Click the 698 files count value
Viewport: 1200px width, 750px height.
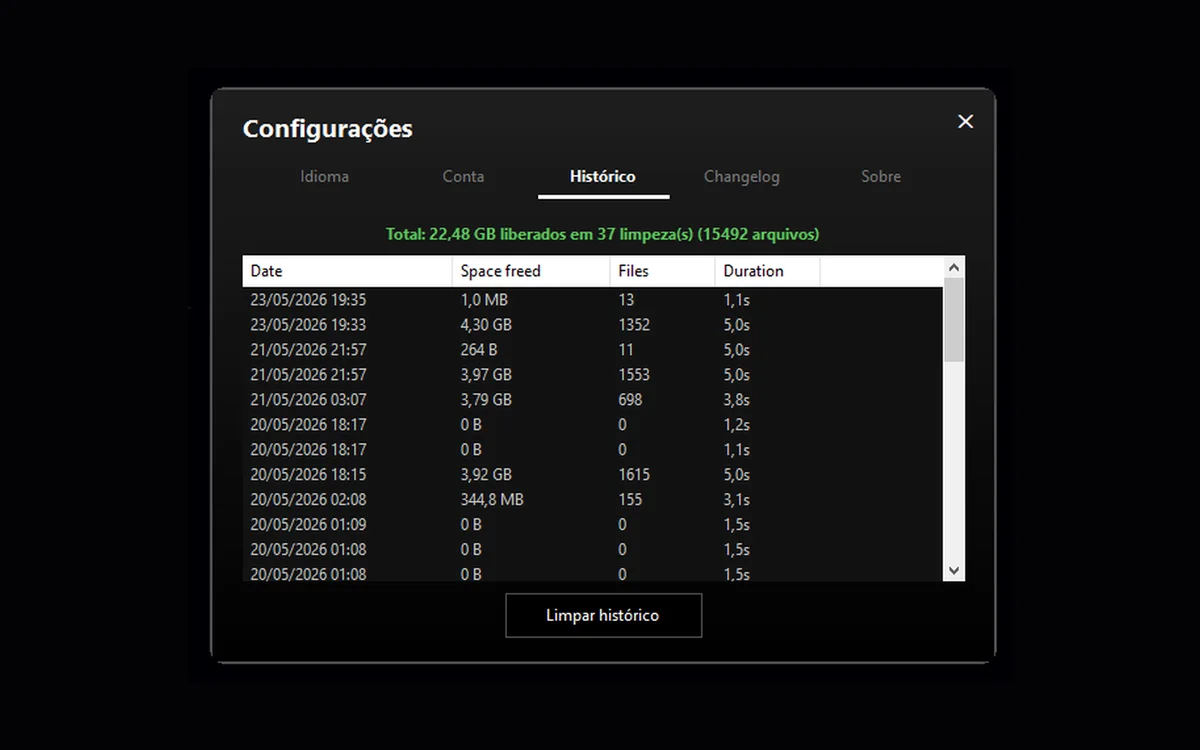[630, 399]
